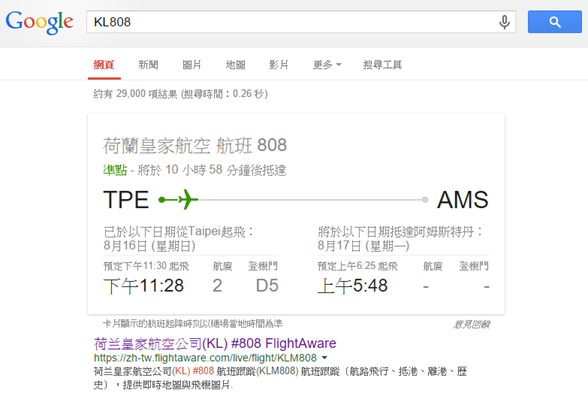
Task: Switch to the 新聞 tab
Action: click(148, 65)
